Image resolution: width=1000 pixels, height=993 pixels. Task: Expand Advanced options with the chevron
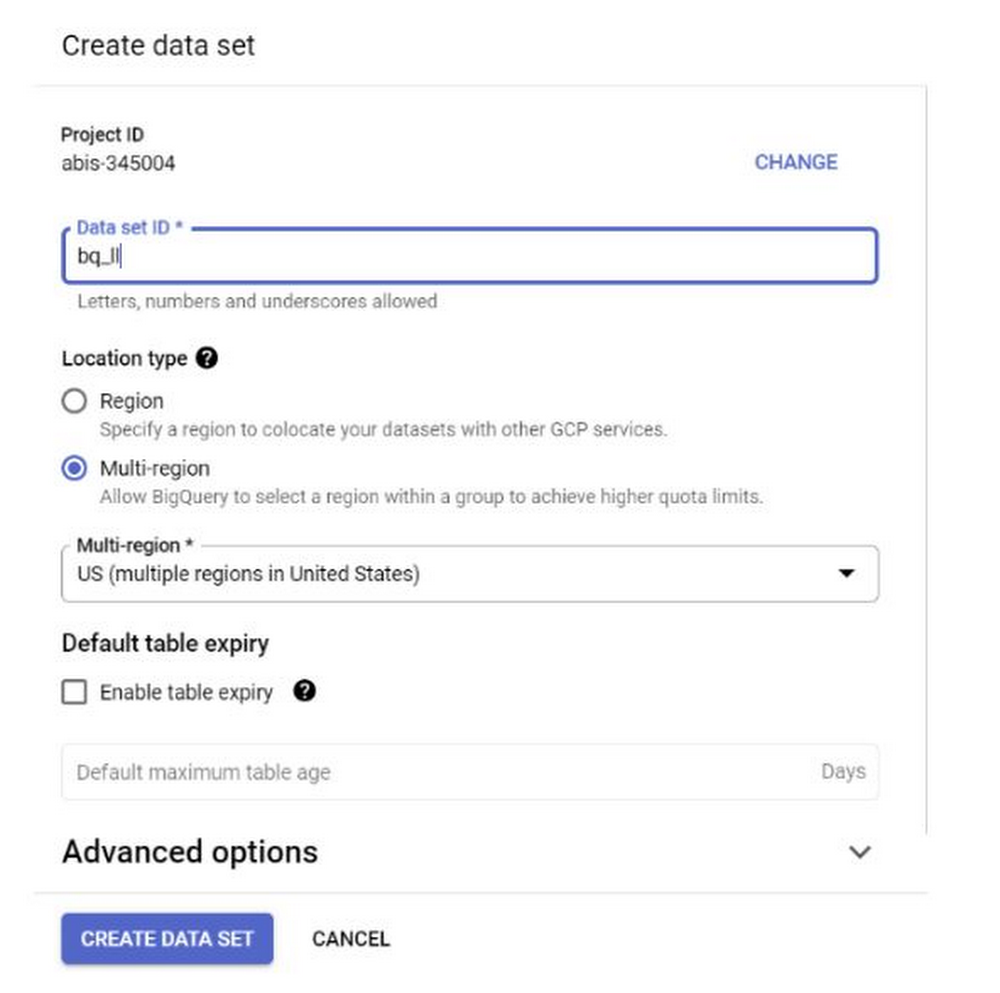(859, 852)
